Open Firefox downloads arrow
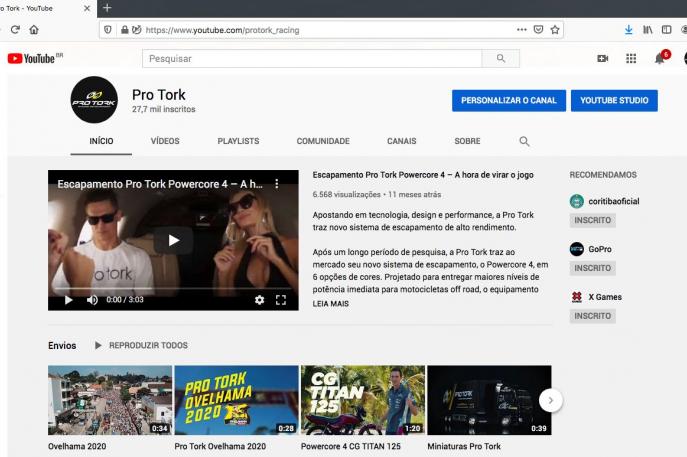Image resolution: width=687 pixels, height=457 pixels. coord(628,30)
